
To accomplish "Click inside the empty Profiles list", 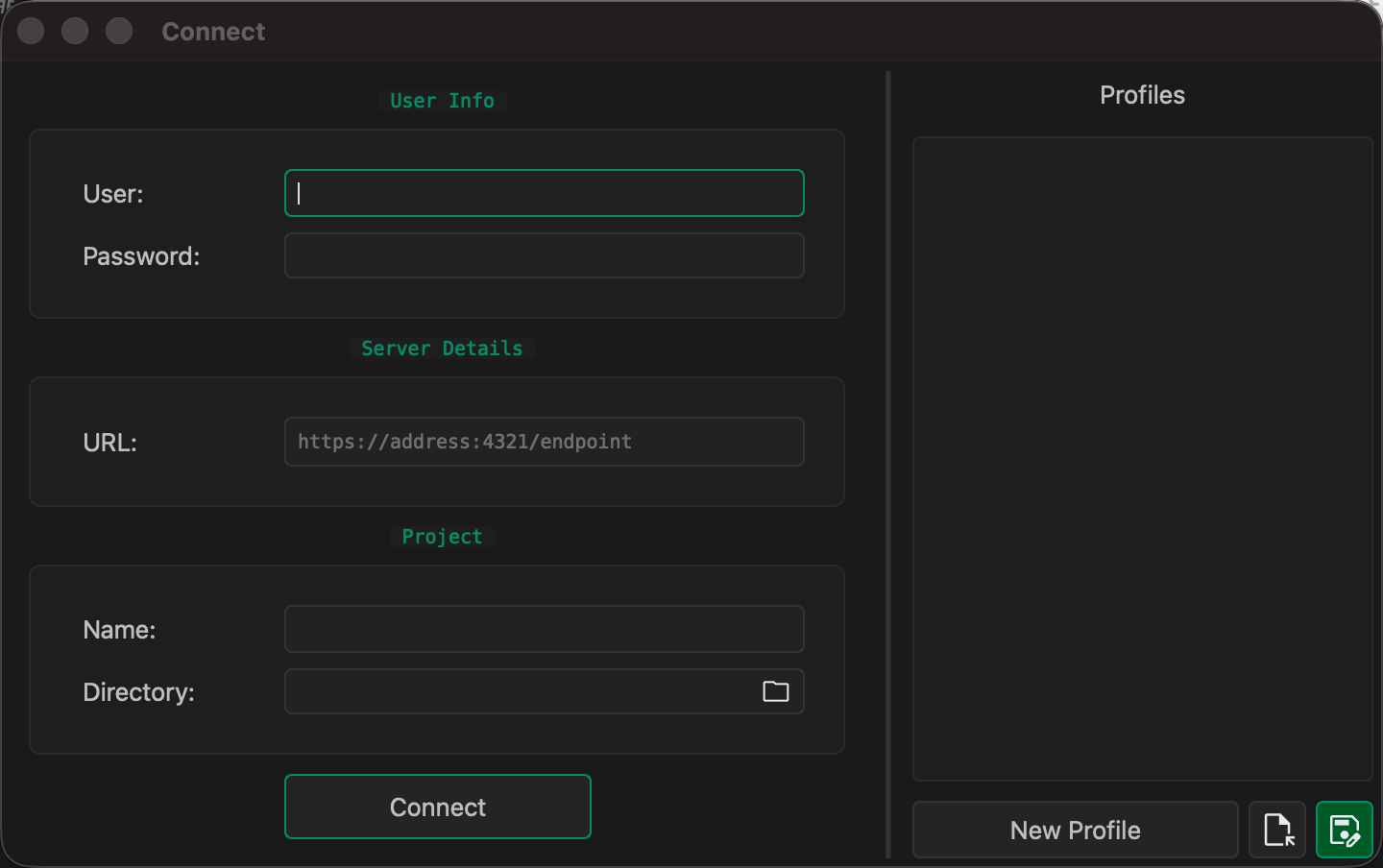I will coord(1142,458).
